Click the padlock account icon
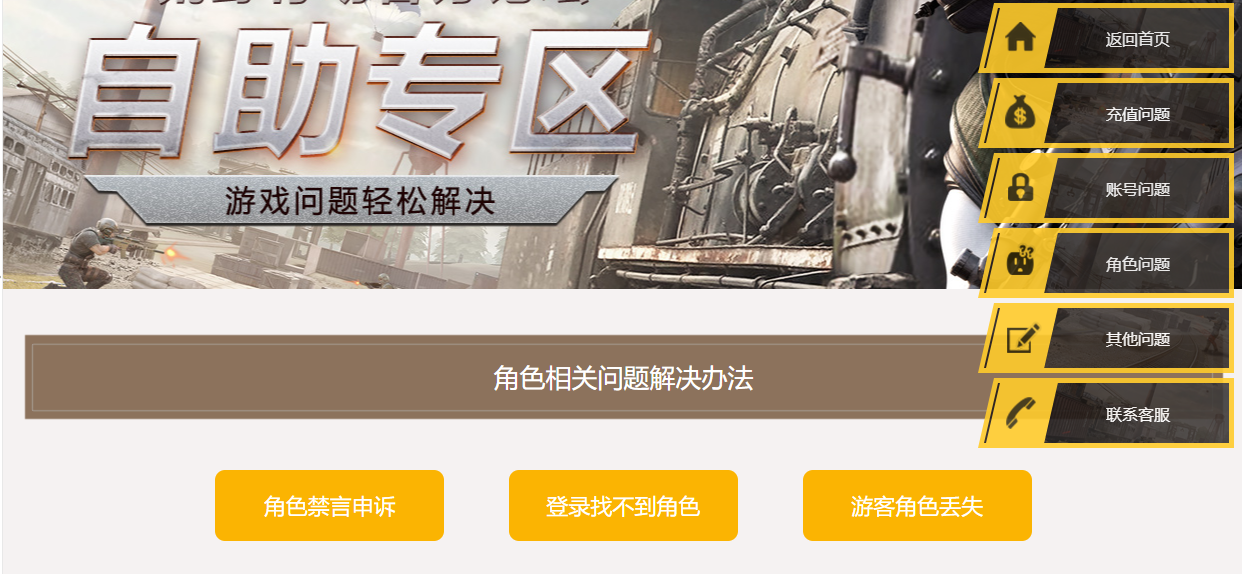Viewport: 1242px width, 574px height. click(x=1020, y=188)
